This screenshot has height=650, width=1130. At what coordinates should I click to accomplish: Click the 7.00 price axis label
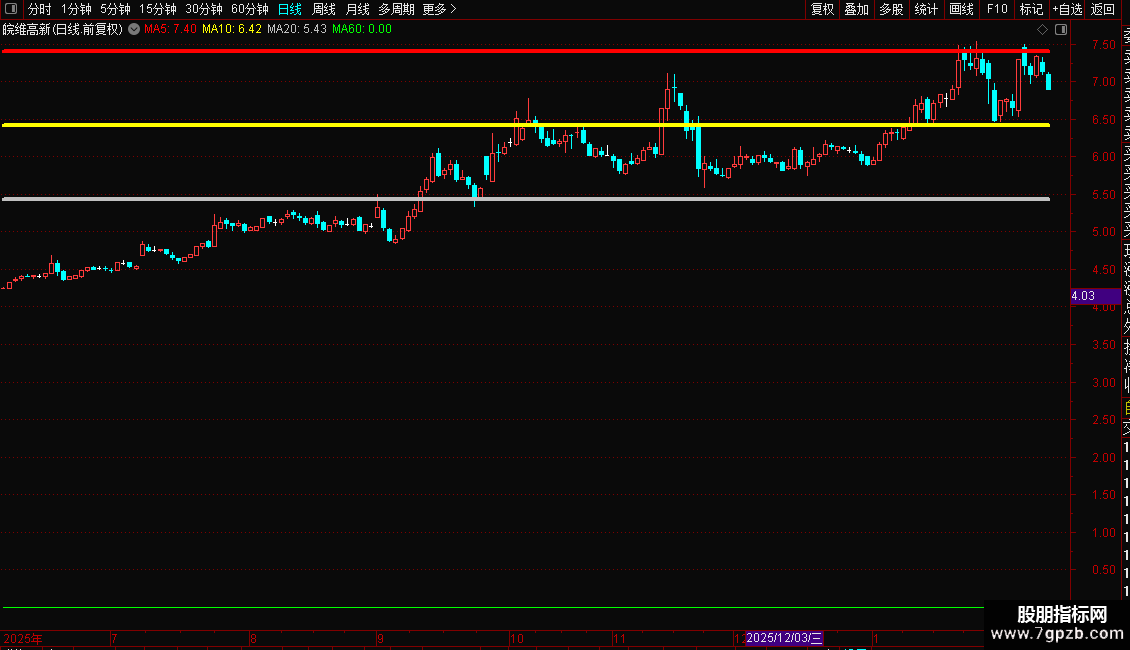pos(1103,82)
